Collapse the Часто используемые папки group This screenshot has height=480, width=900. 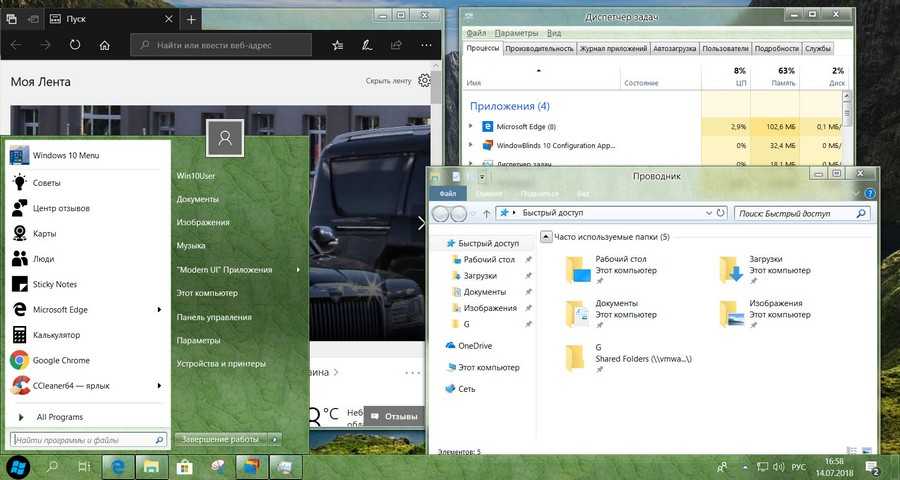coord(545,237)
